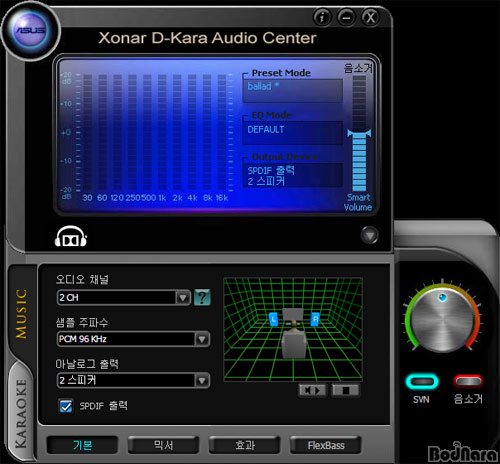The width and height of the screenshot is (500, 464).
Task: Toggle the red 음소거 mute button
Action: pos(468,382)
